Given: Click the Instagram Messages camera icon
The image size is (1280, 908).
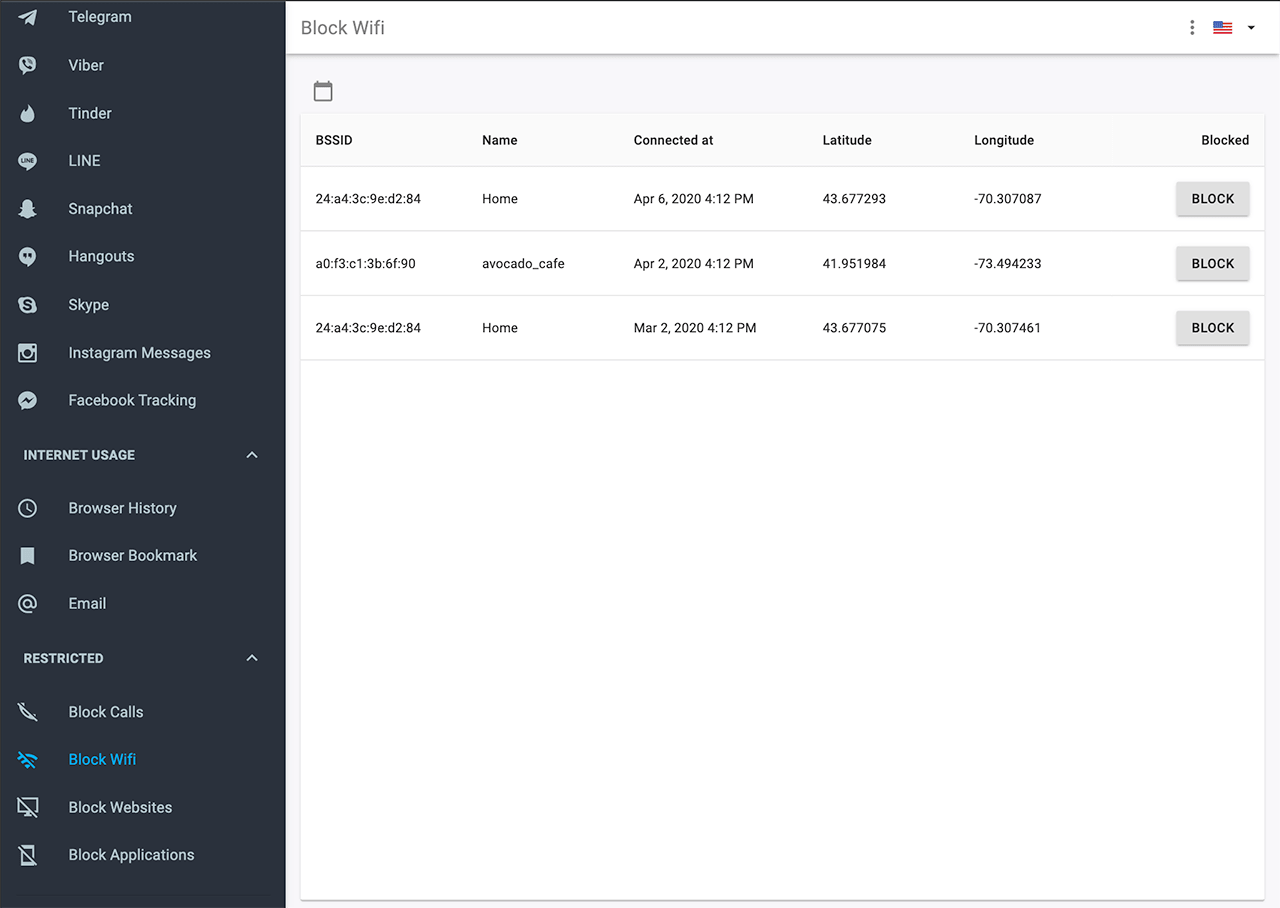Looking at the screenshot, I should (x=28, y=353).
